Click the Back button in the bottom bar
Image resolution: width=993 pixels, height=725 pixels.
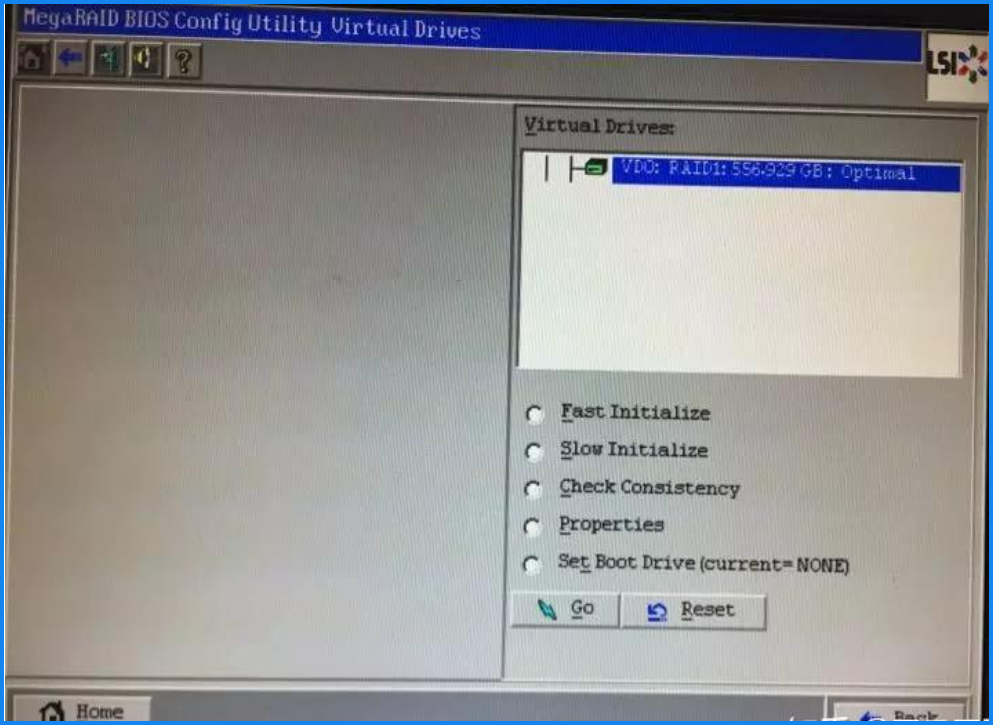click(x=899, y=714)
